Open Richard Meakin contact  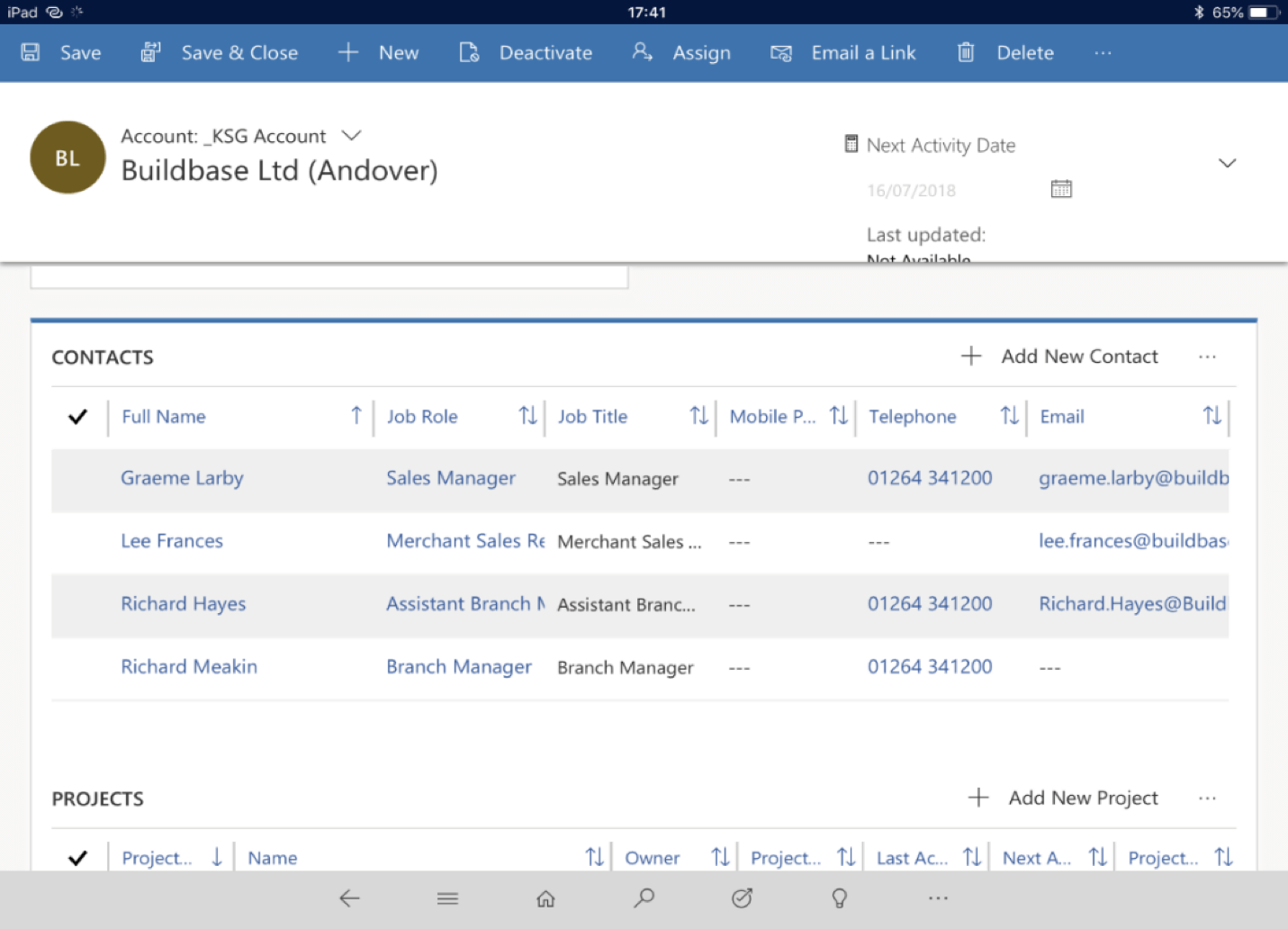coord(189,667)
